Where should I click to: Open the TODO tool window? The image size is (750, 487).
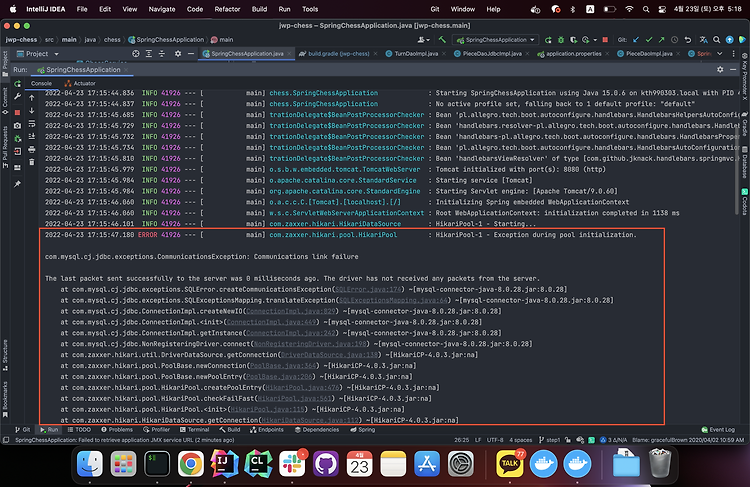coord(79,430)
